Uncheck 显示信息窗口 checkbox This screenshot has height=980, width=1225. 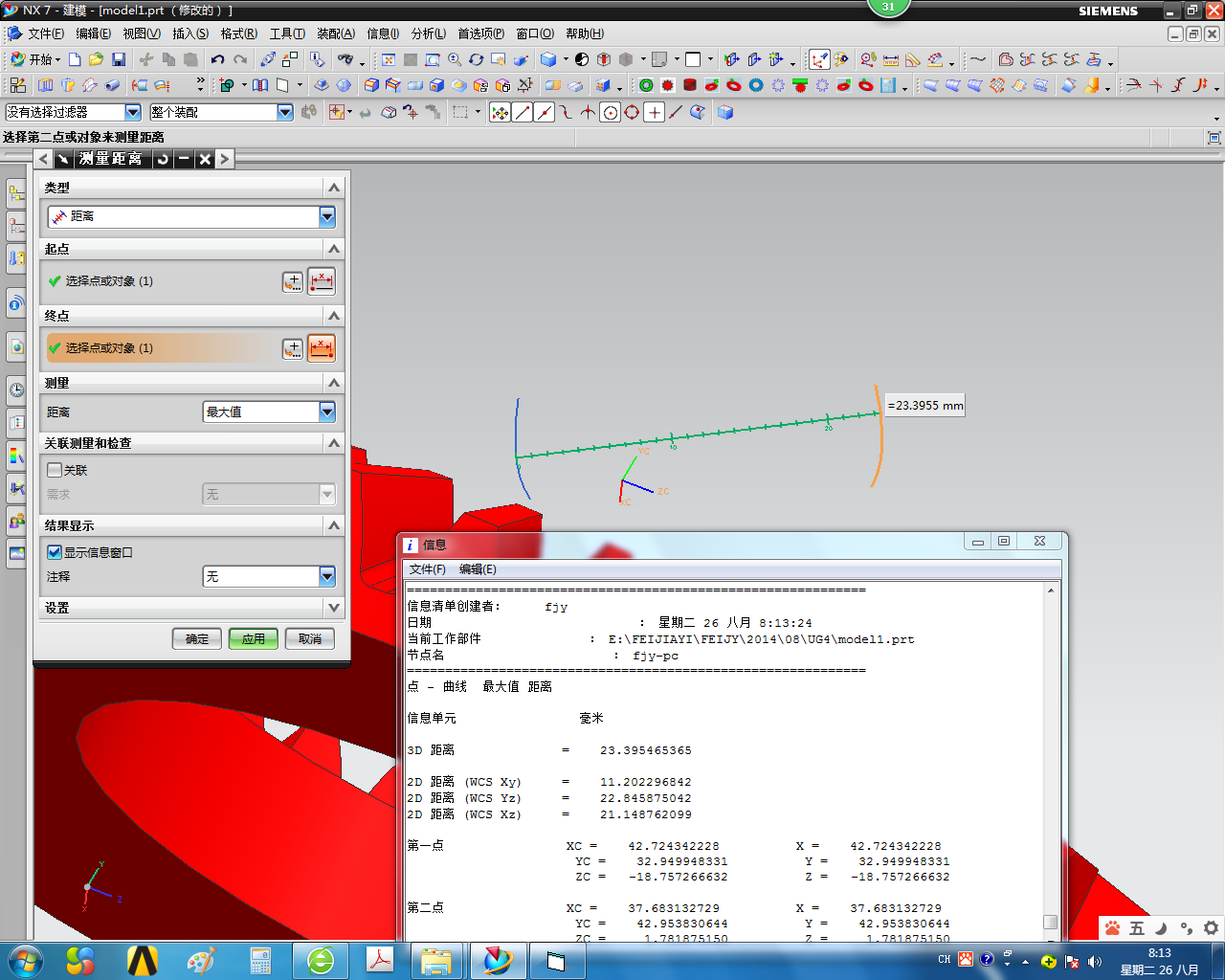(x=55, y=552)
